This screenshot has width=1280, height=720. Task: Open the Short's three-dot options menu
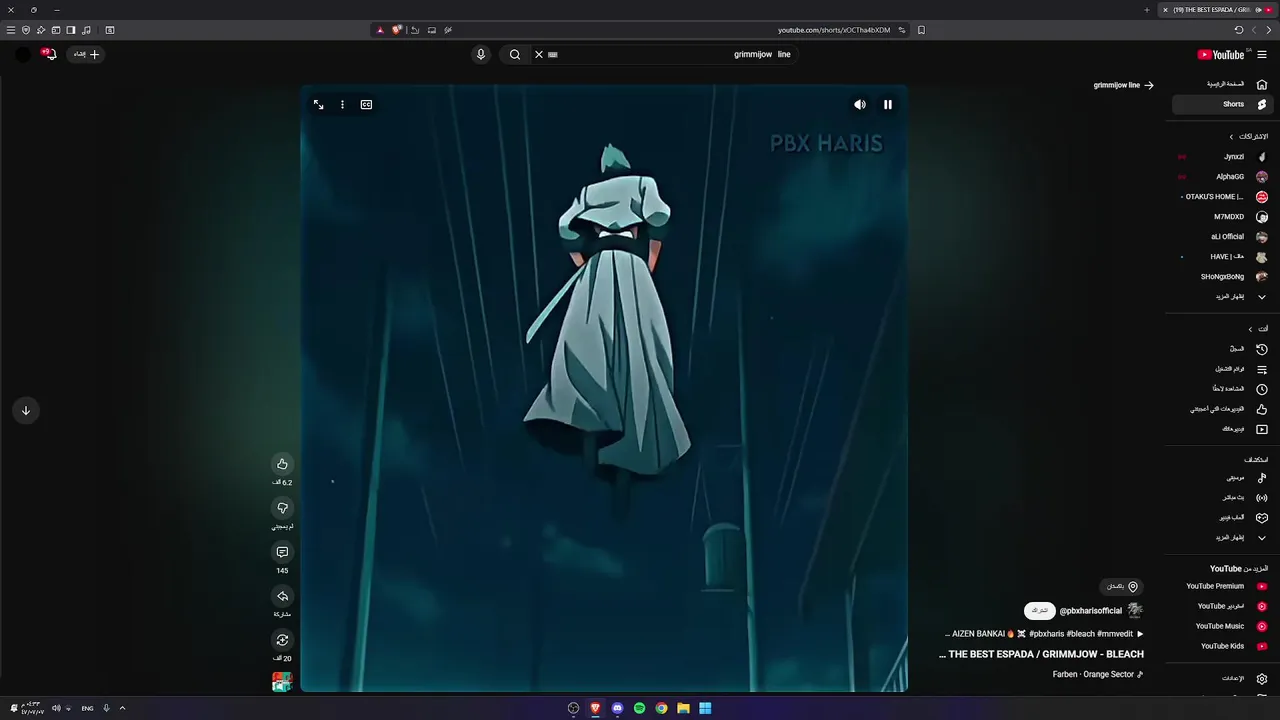coord(342,104)
